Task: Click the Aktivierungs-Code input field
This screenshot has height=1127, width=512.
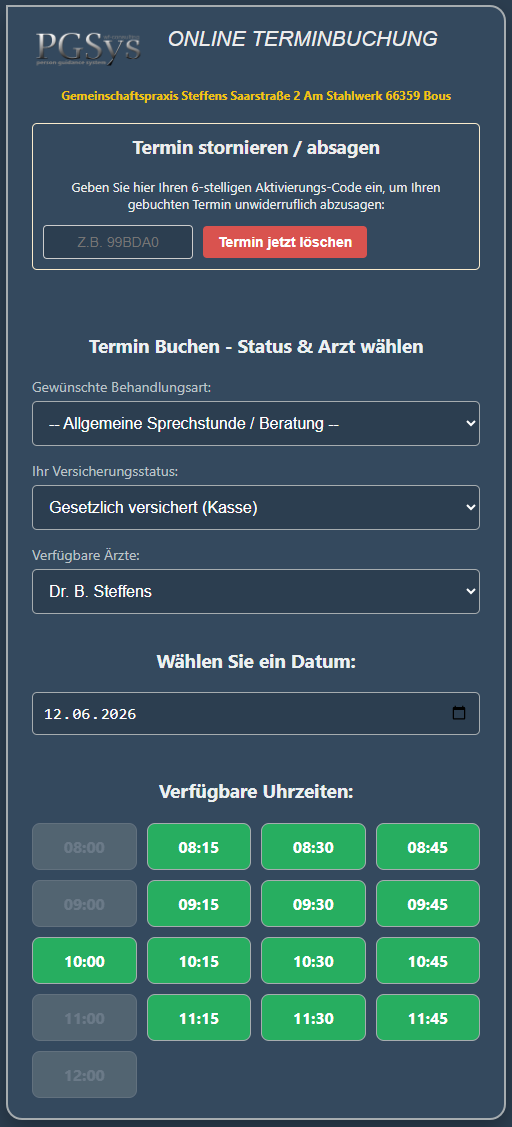Action: [x=118, y=242]
